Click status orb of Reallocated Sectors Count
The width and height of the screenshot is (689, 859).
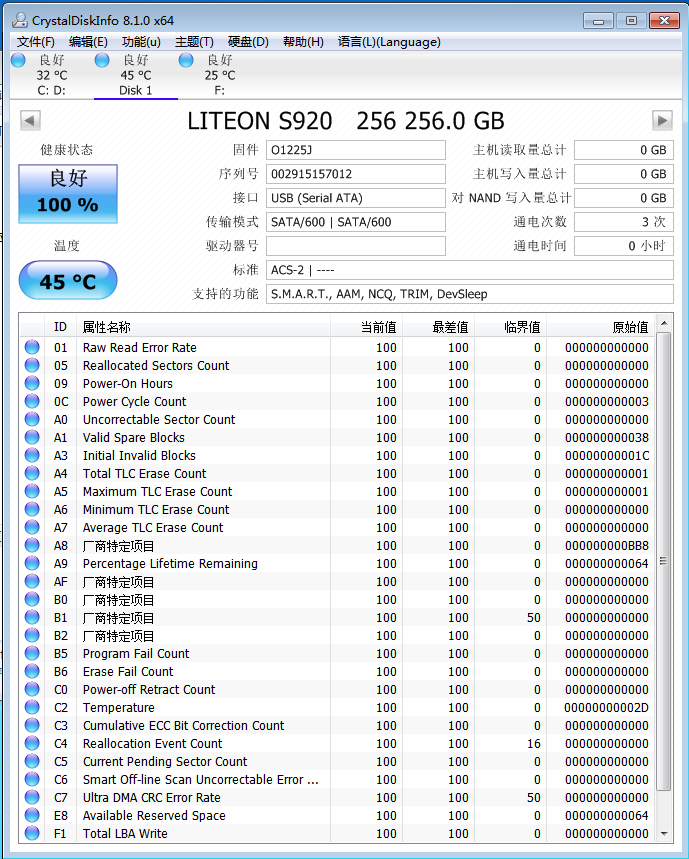[x=32, y=365]
